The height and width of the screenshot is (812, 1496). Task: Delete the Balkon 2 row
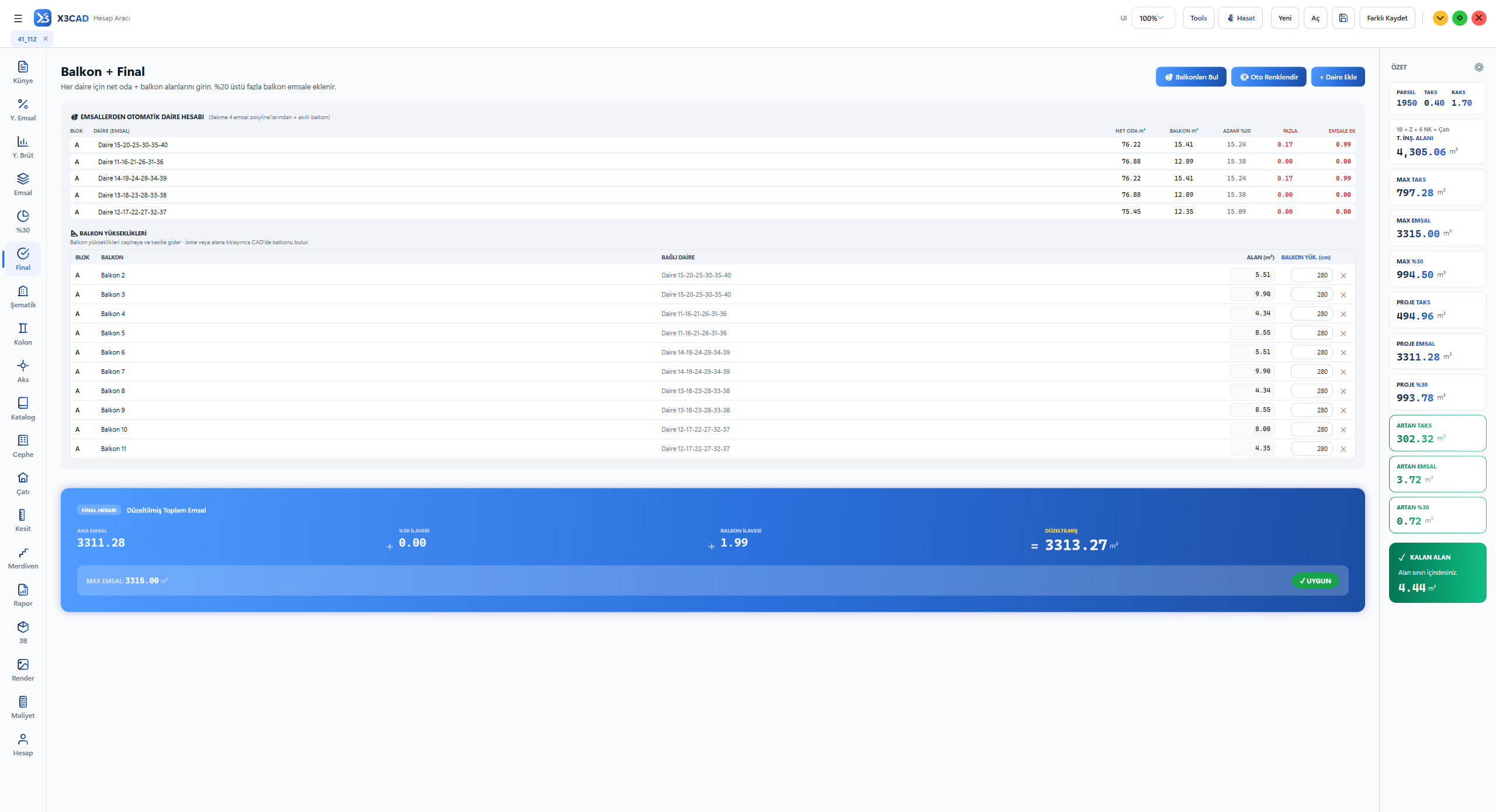(1343, 276)
